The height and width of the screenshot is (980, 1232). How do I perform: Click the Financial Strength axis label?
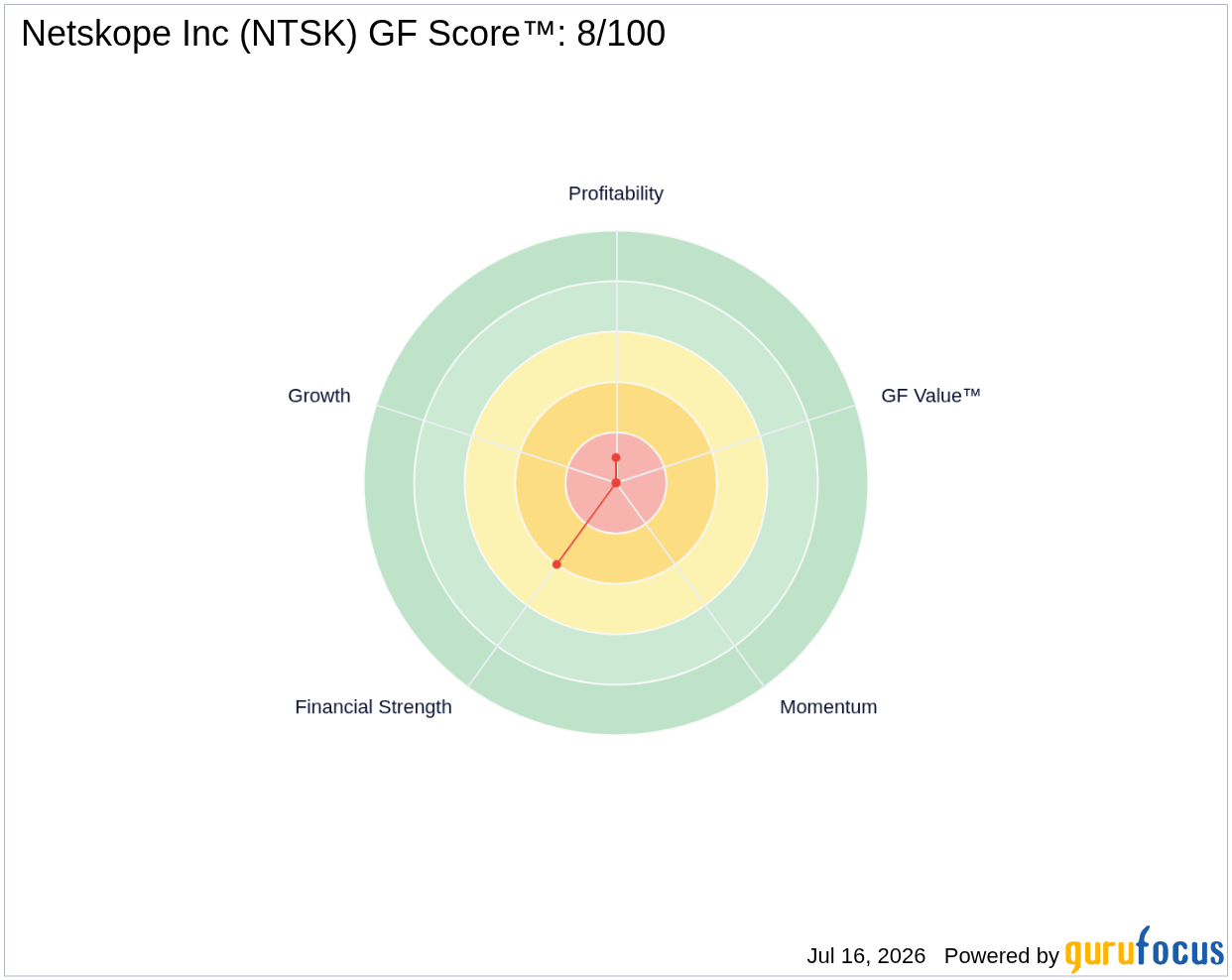(x=373, y=707)
